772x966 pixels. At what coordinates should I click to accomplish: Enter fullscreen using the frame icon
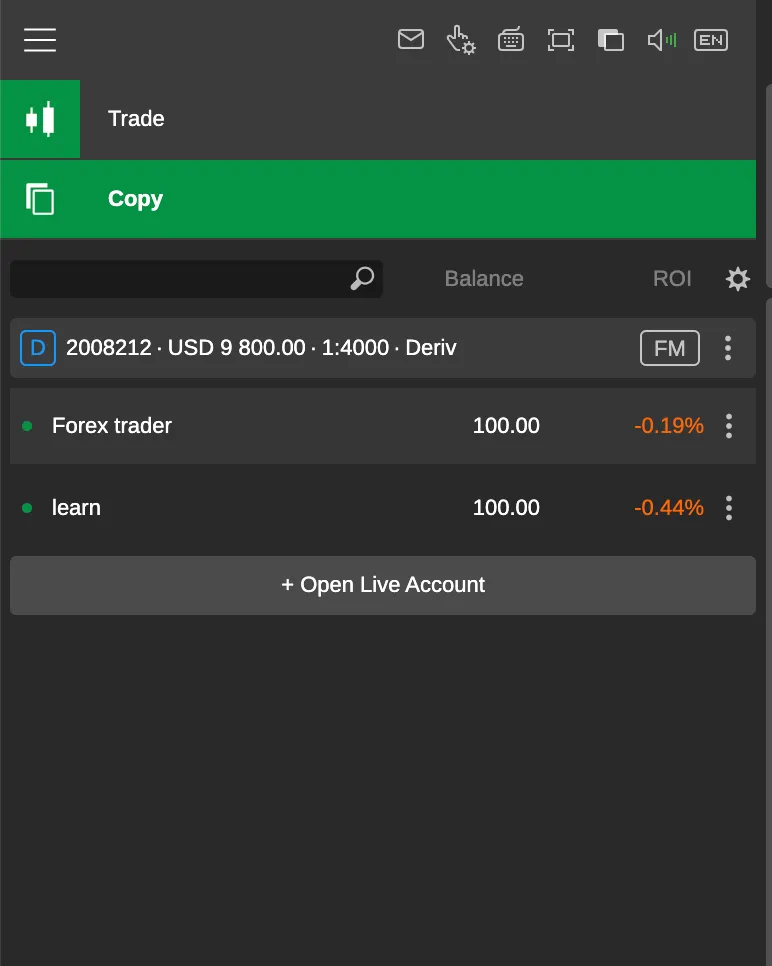pos(560,40)
